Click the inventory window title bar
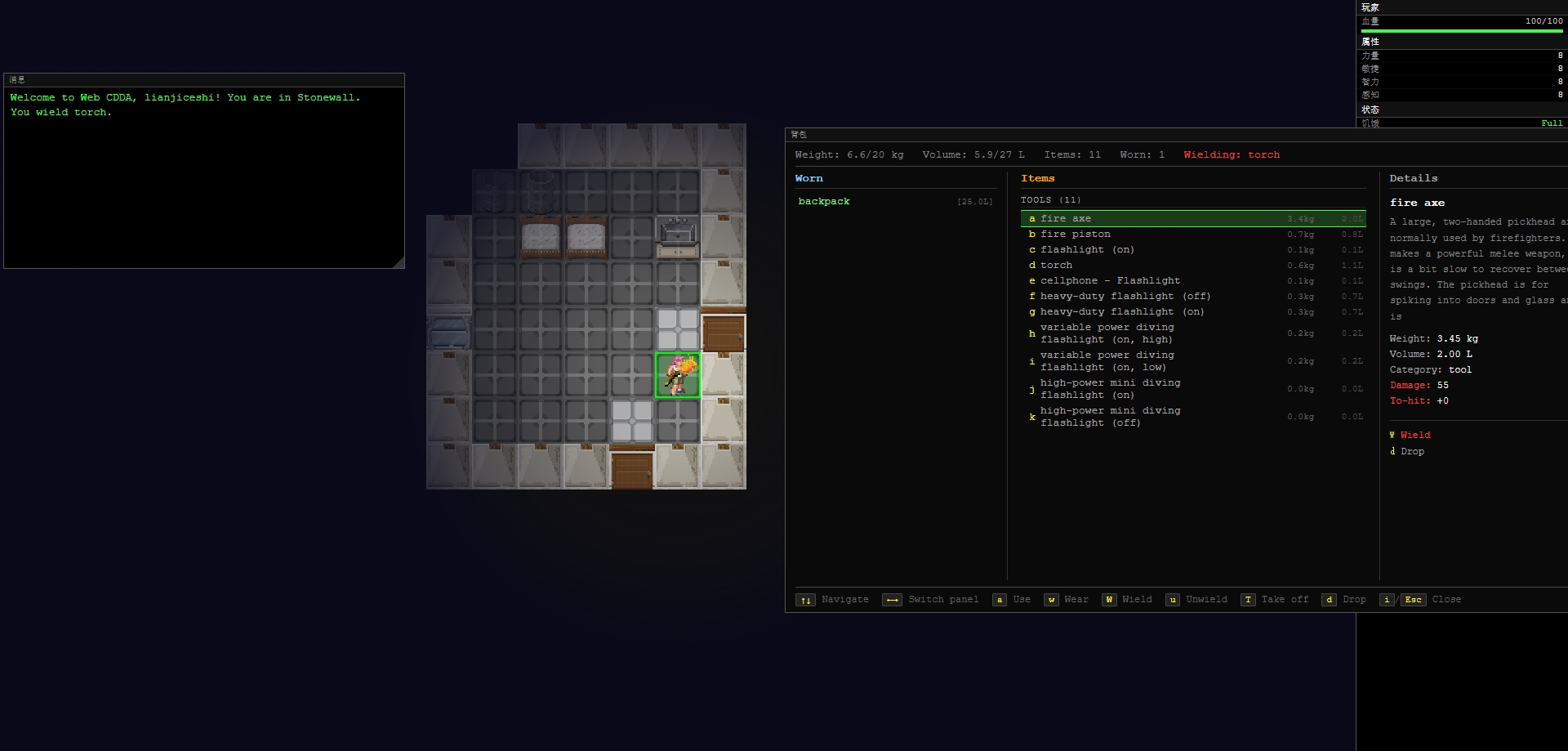 pos(1176,135)
